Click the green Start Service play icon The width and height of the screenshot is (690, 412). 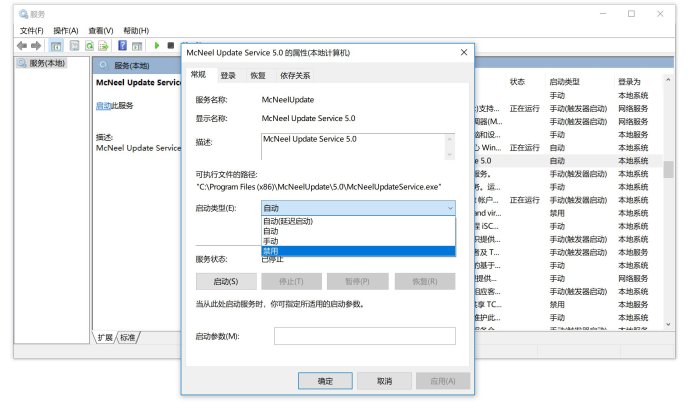tap(157, 45)
